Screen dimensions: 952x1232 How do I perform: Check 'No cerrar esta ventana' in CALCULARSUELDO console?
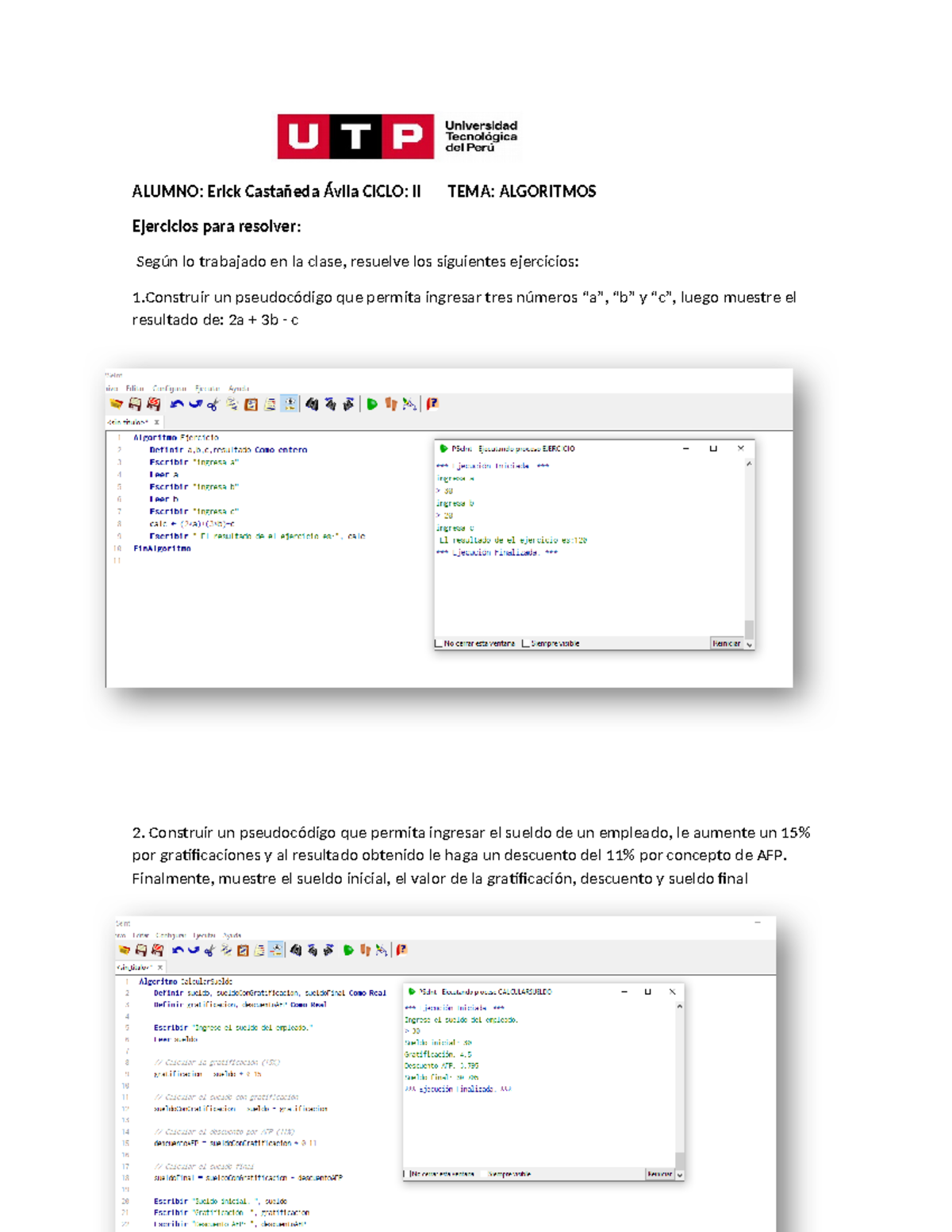click(407, 1174)
